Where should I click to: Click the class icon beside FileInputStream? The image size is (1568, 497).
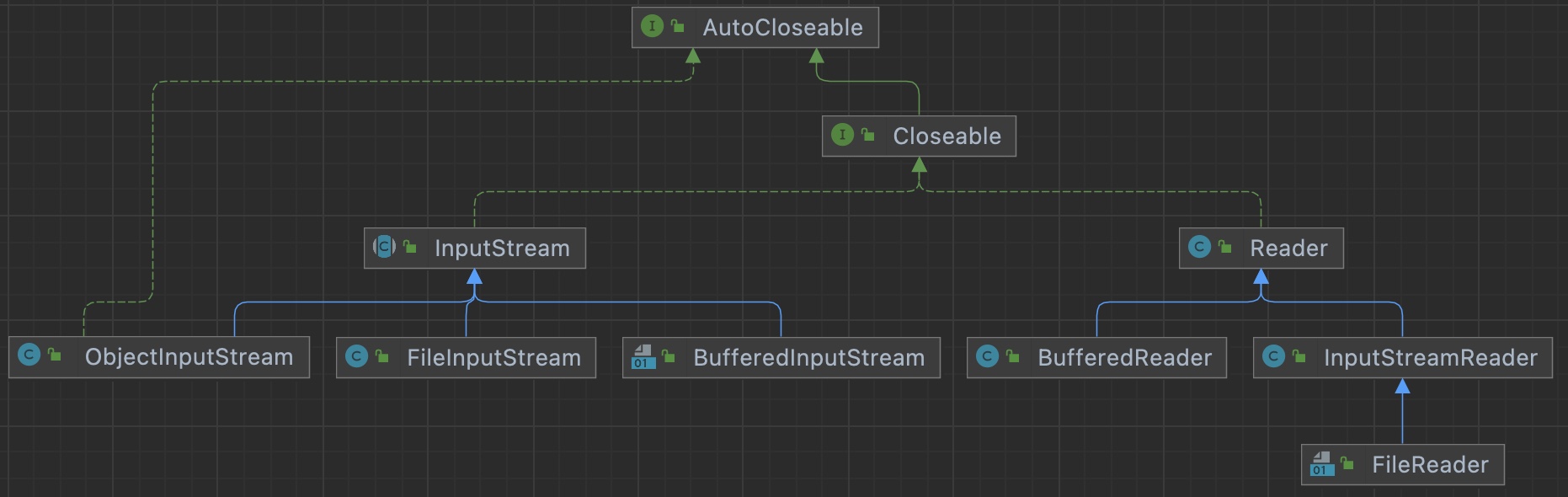(x=356, y=356)
